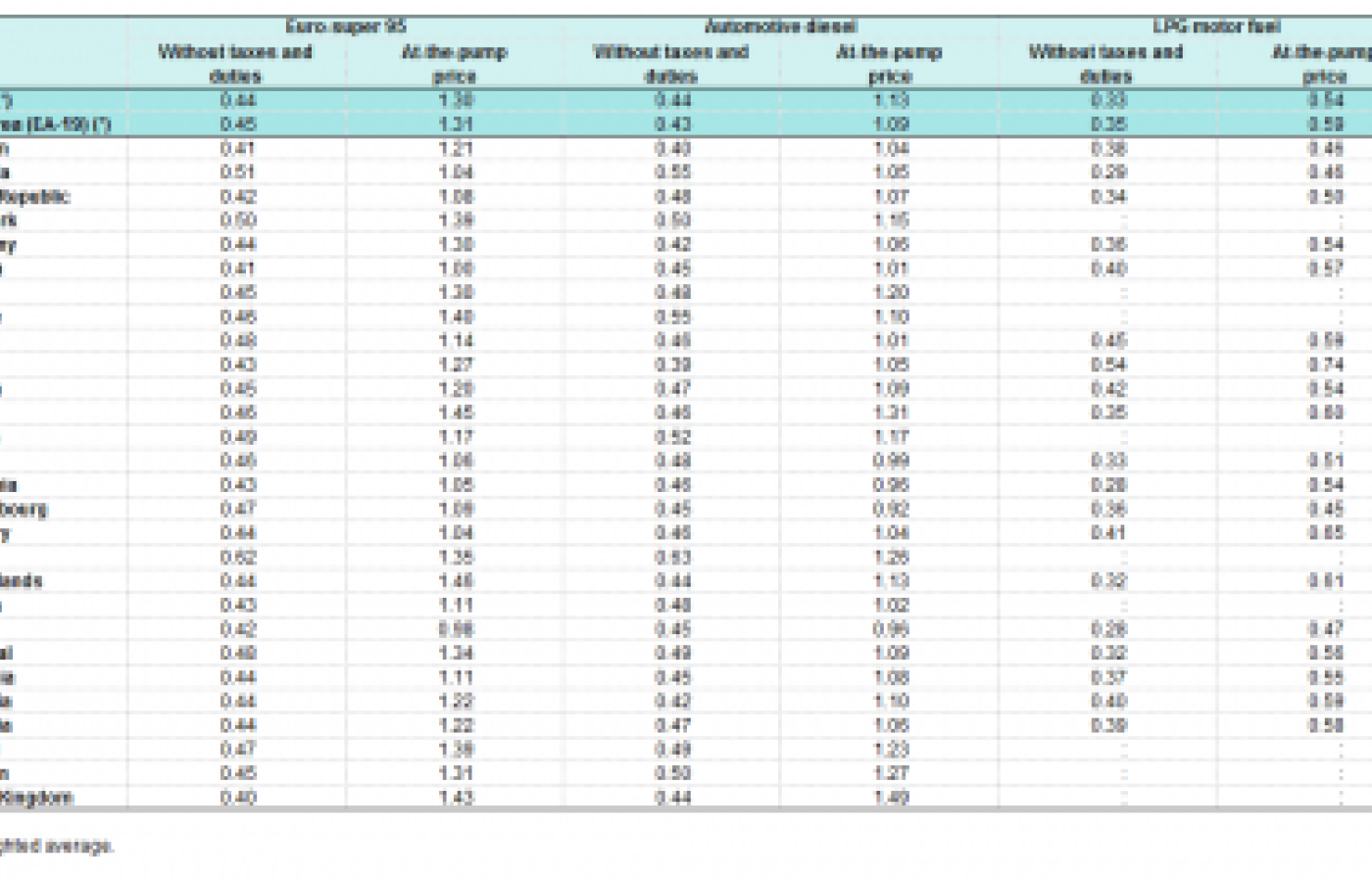Click 'At the pump price' under Euro super 95
This screenshot has width=1372, height=882.
tap(454, 63)
